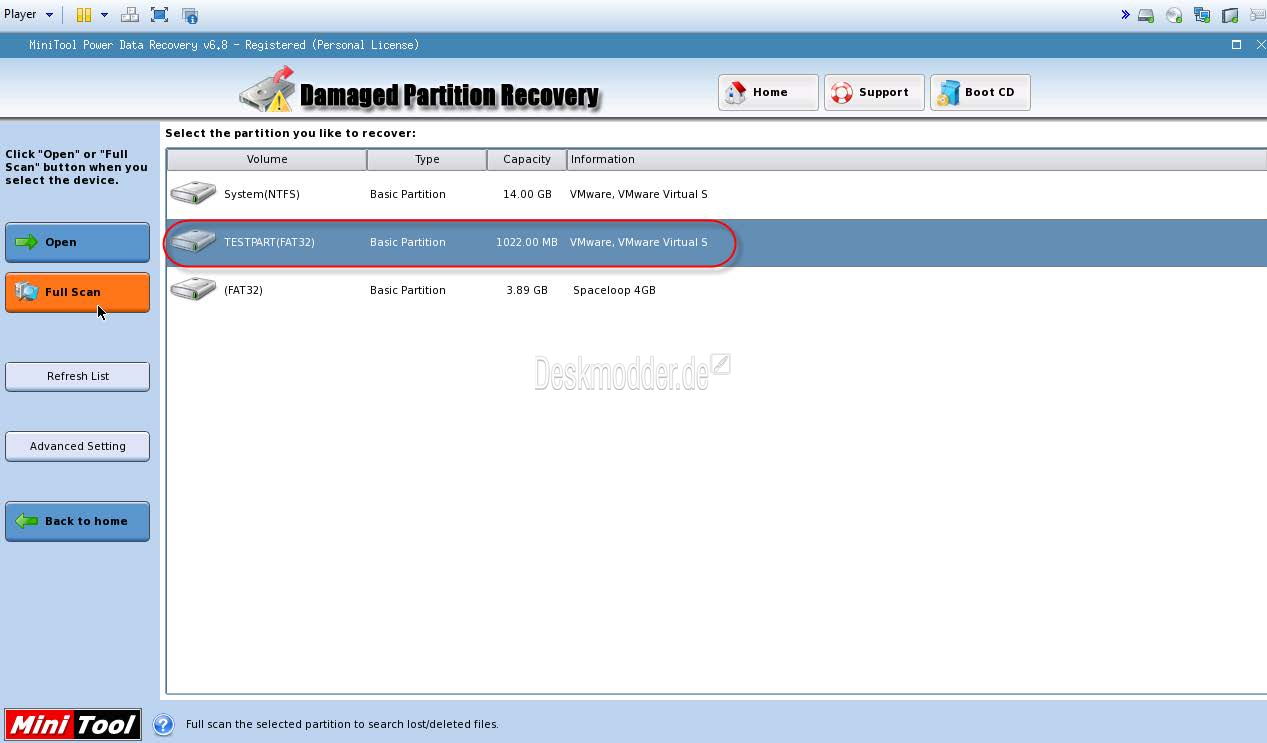Click the CD/DVD drive device icon
1267x743 pixels.
pos(1174,15)
